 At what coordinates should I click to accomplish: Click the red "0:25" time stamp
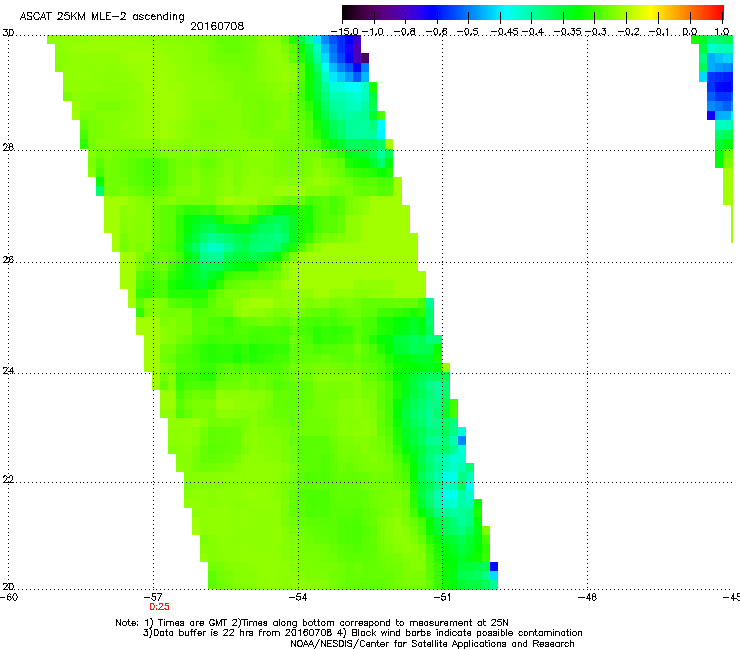click(x=159, y=607)
